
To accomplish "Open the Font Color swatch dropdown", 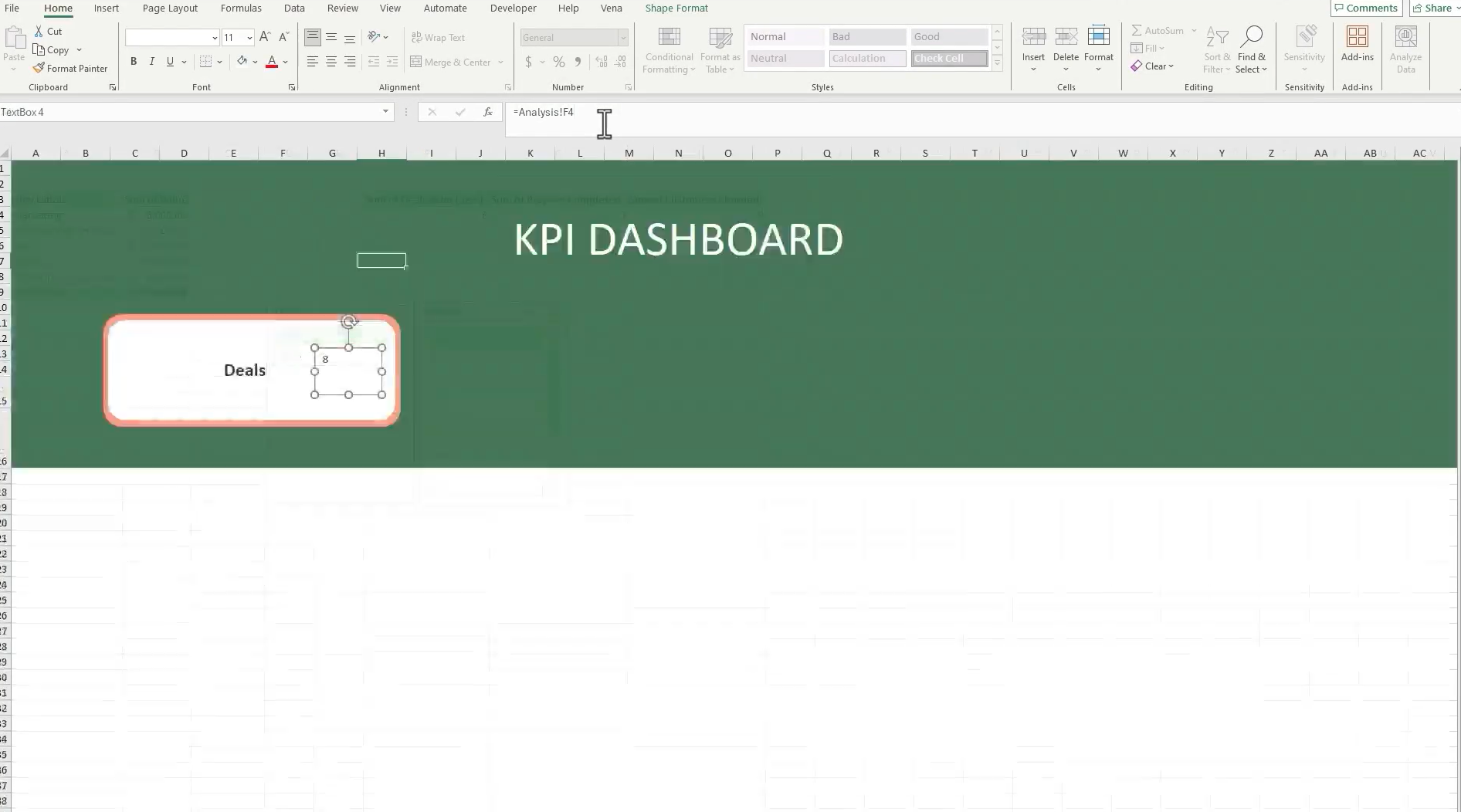I will [x=283, y=63].
